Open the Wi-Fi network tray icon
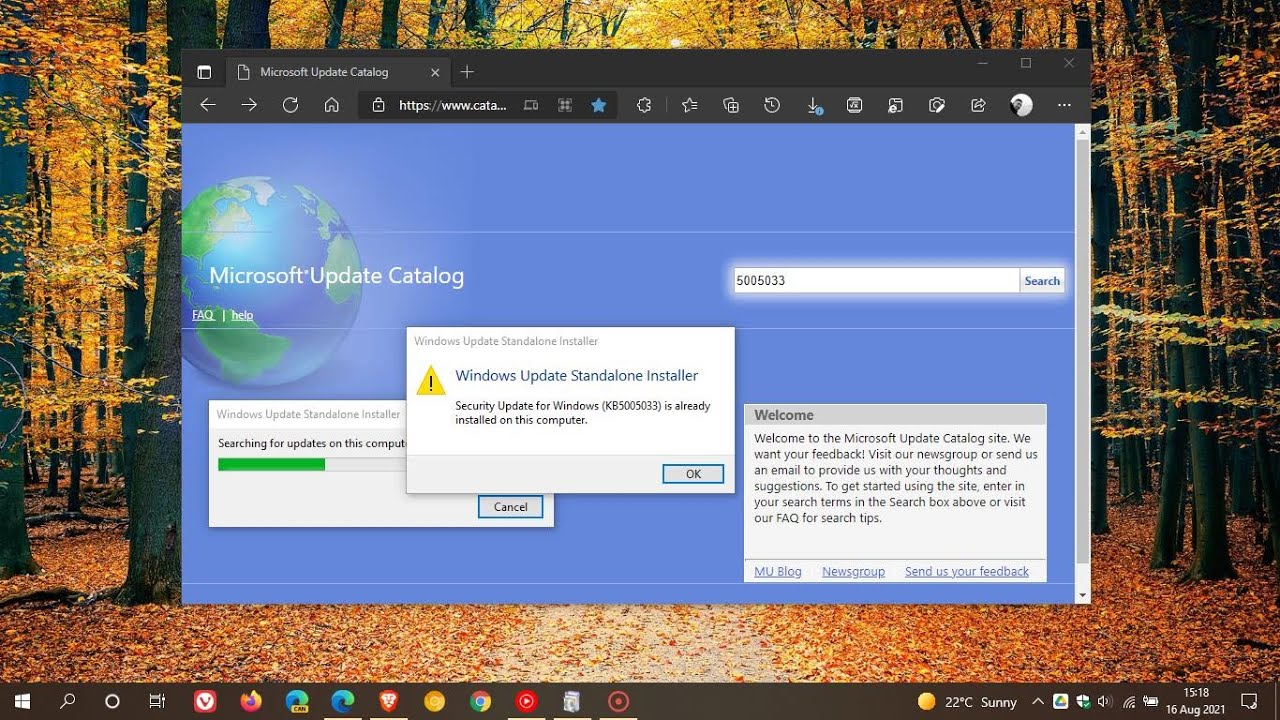Screen dimensions: 1280x720 point(1128,702)
